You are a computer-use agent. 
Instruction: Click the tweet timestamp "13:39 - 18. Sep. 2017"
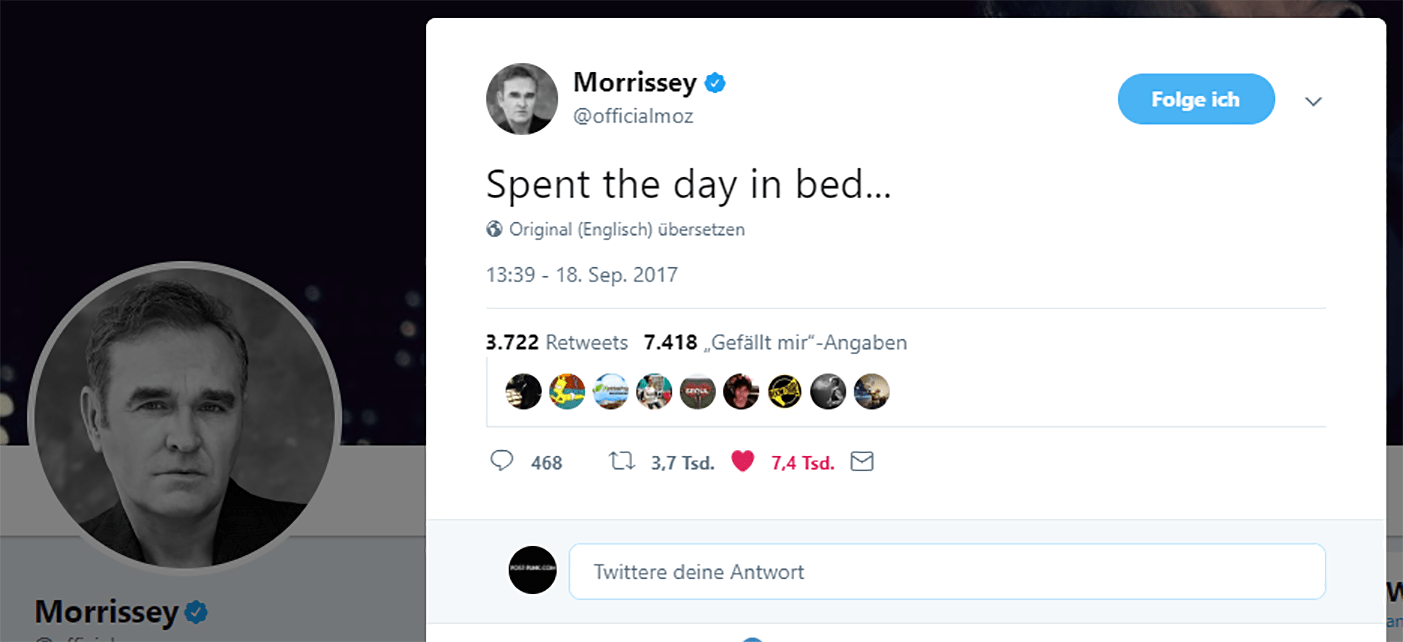[x=581, y=275]
